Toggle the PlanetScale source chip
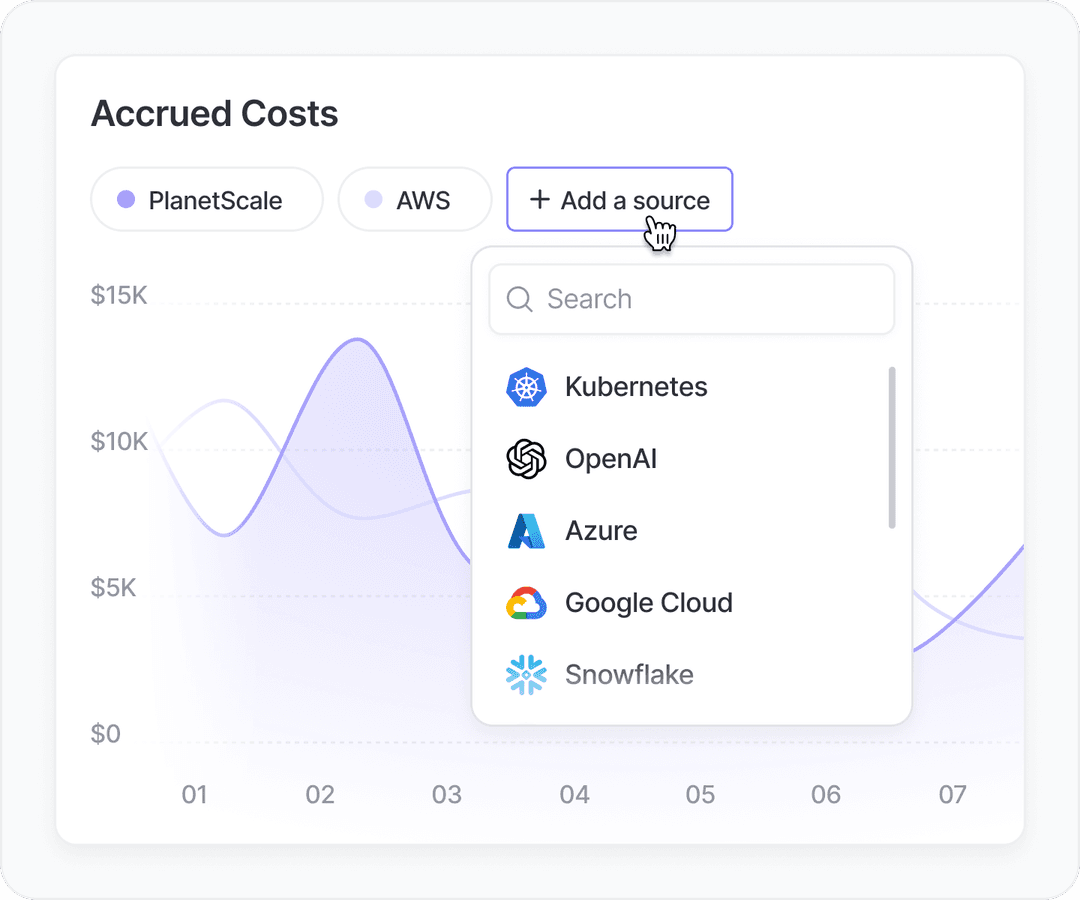1080x900 pixels. coord(207,200)
